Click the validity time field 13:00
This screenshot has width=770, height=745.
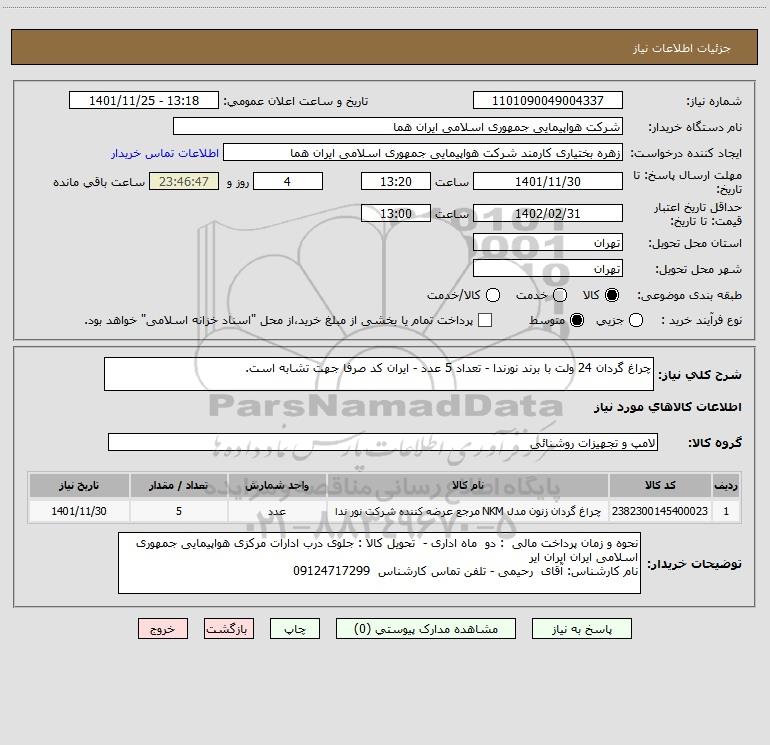[396, 213]
